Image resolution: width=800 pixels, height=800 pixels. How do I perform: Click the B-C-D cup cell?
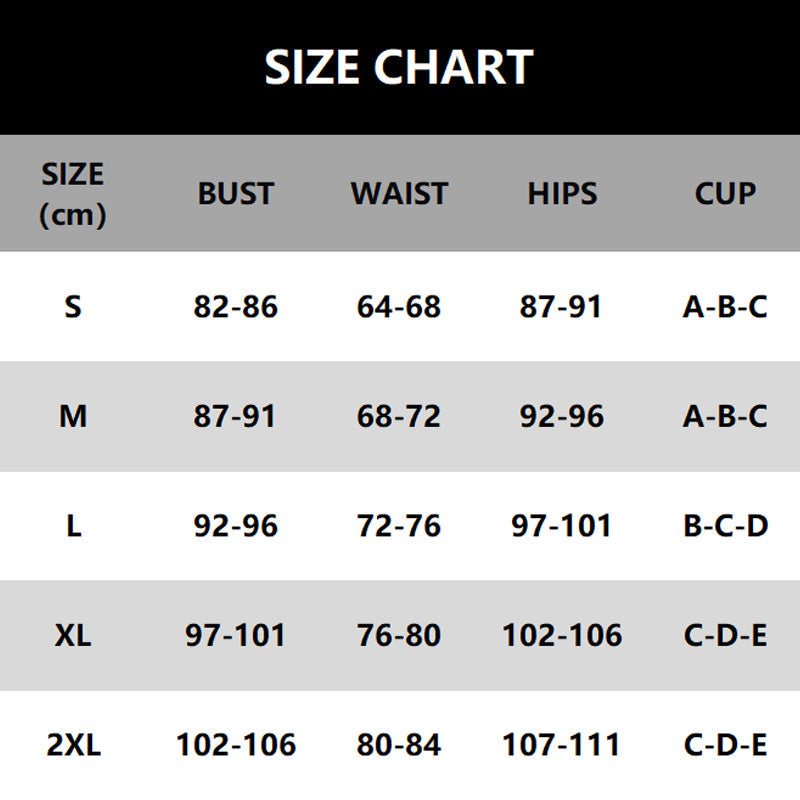pos(725,526)
